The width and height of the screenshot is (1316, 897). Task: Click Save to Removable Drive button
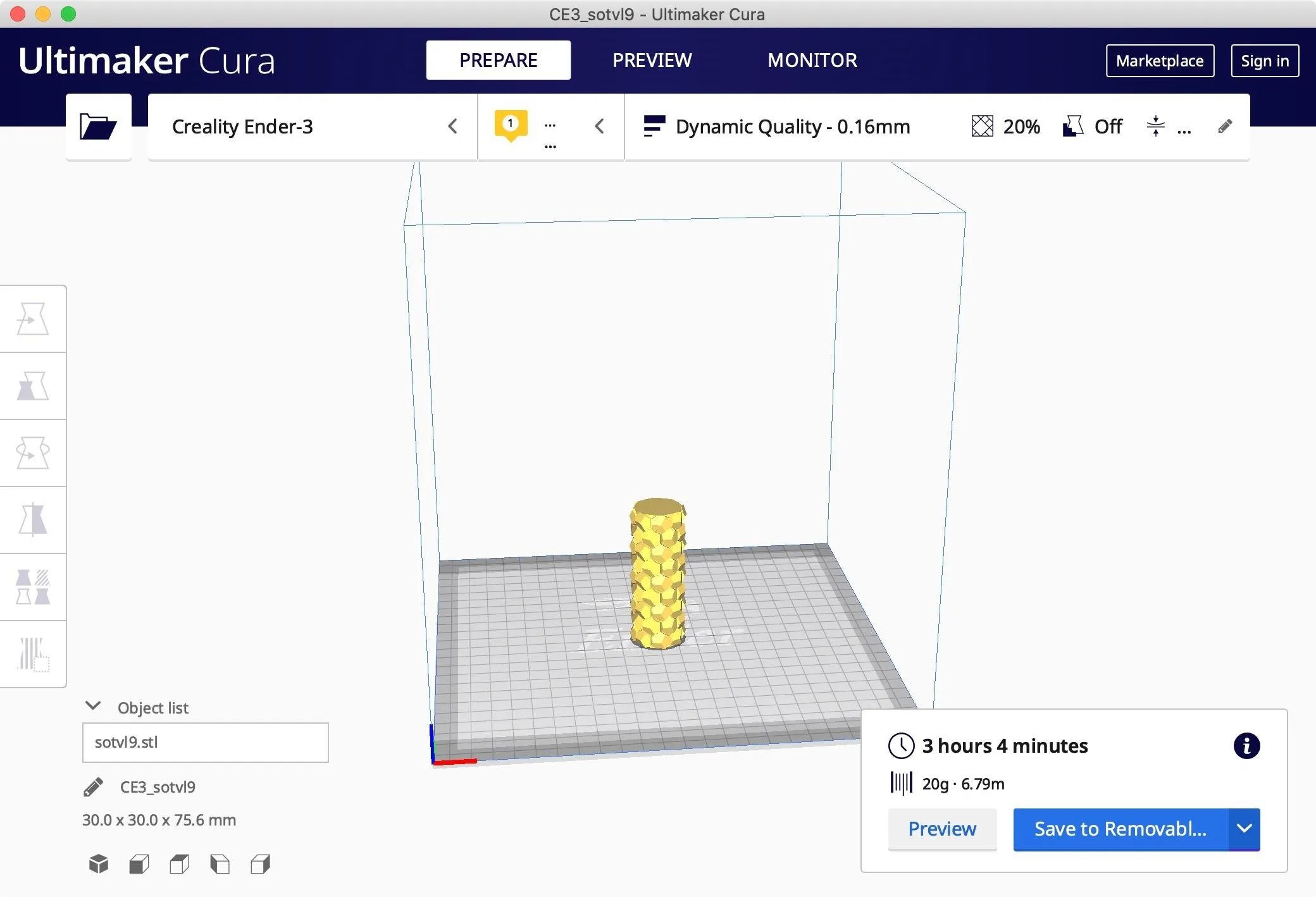coord(1120,829)
